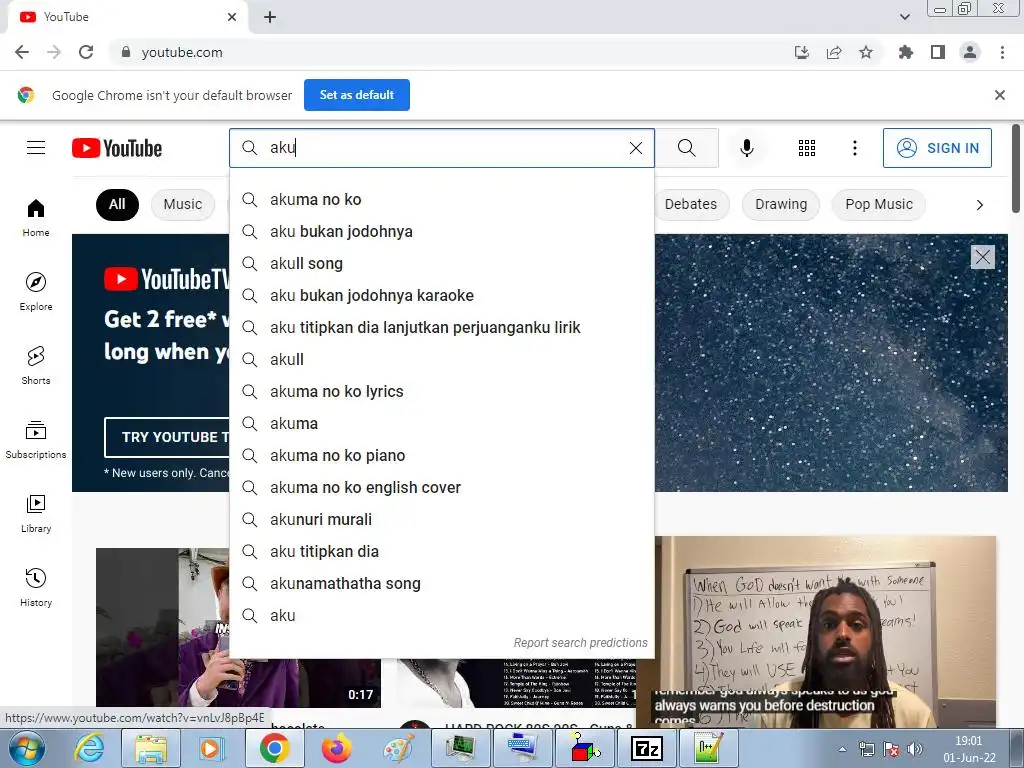Screen dimensions: 1024x768
Task: Close the YouTube TV banner ad
Action: click(x=983, y=257)
